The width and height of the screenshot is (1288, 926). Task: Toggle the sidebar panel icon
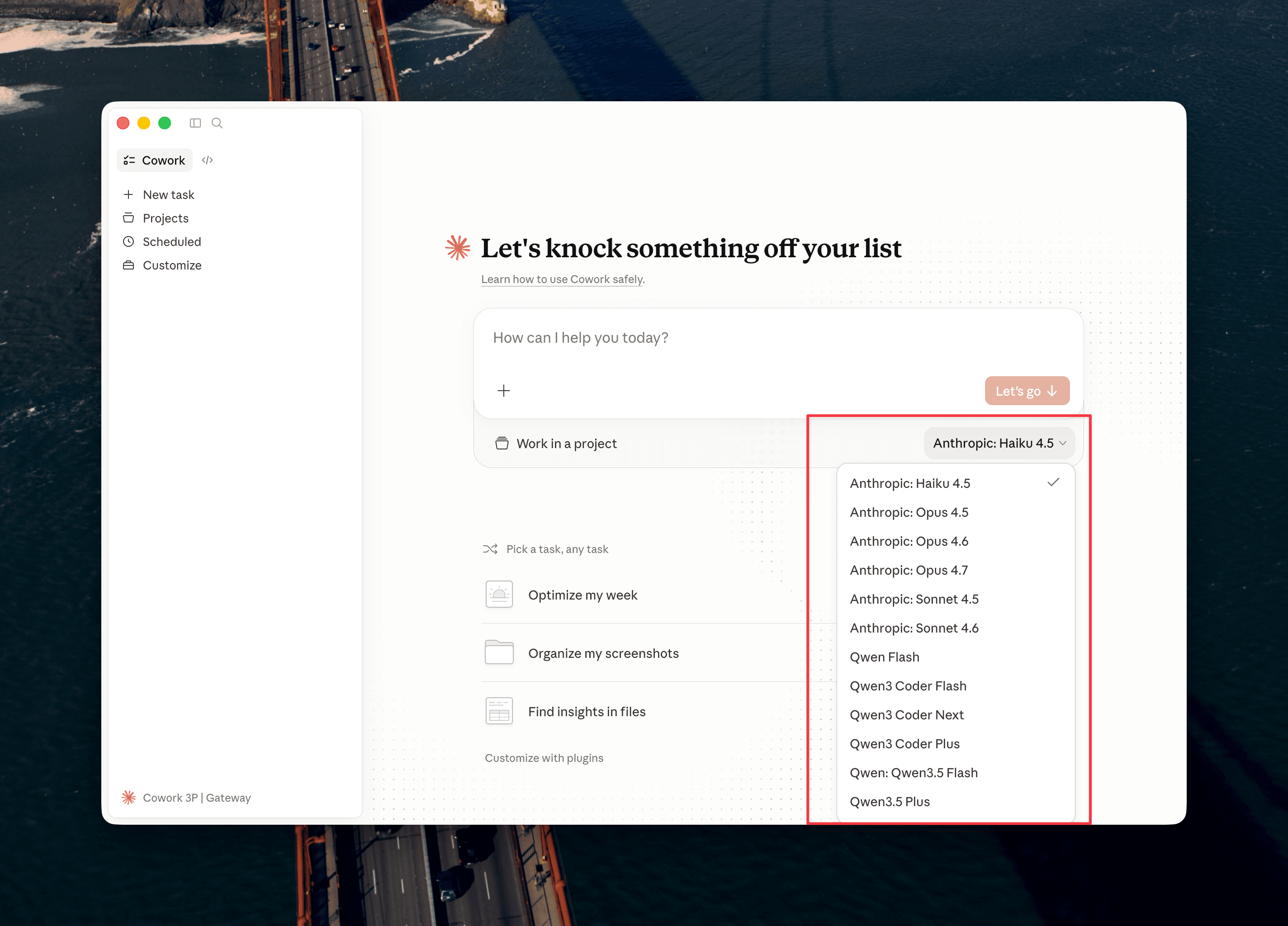tap(195, 123)
